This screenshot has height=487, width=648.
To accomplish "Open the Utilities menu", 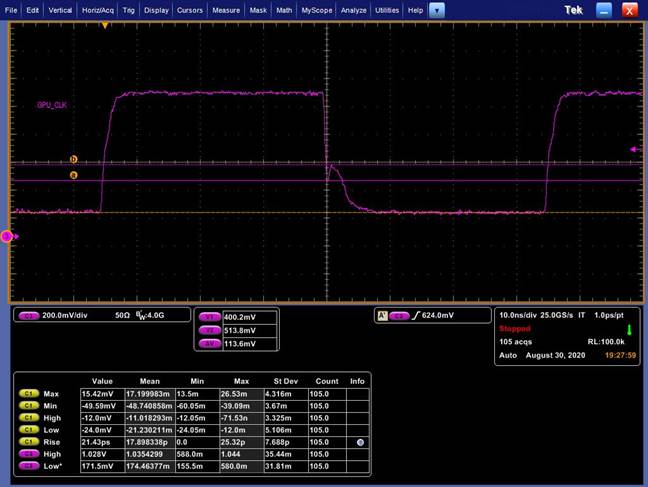I will click(387, 10).
